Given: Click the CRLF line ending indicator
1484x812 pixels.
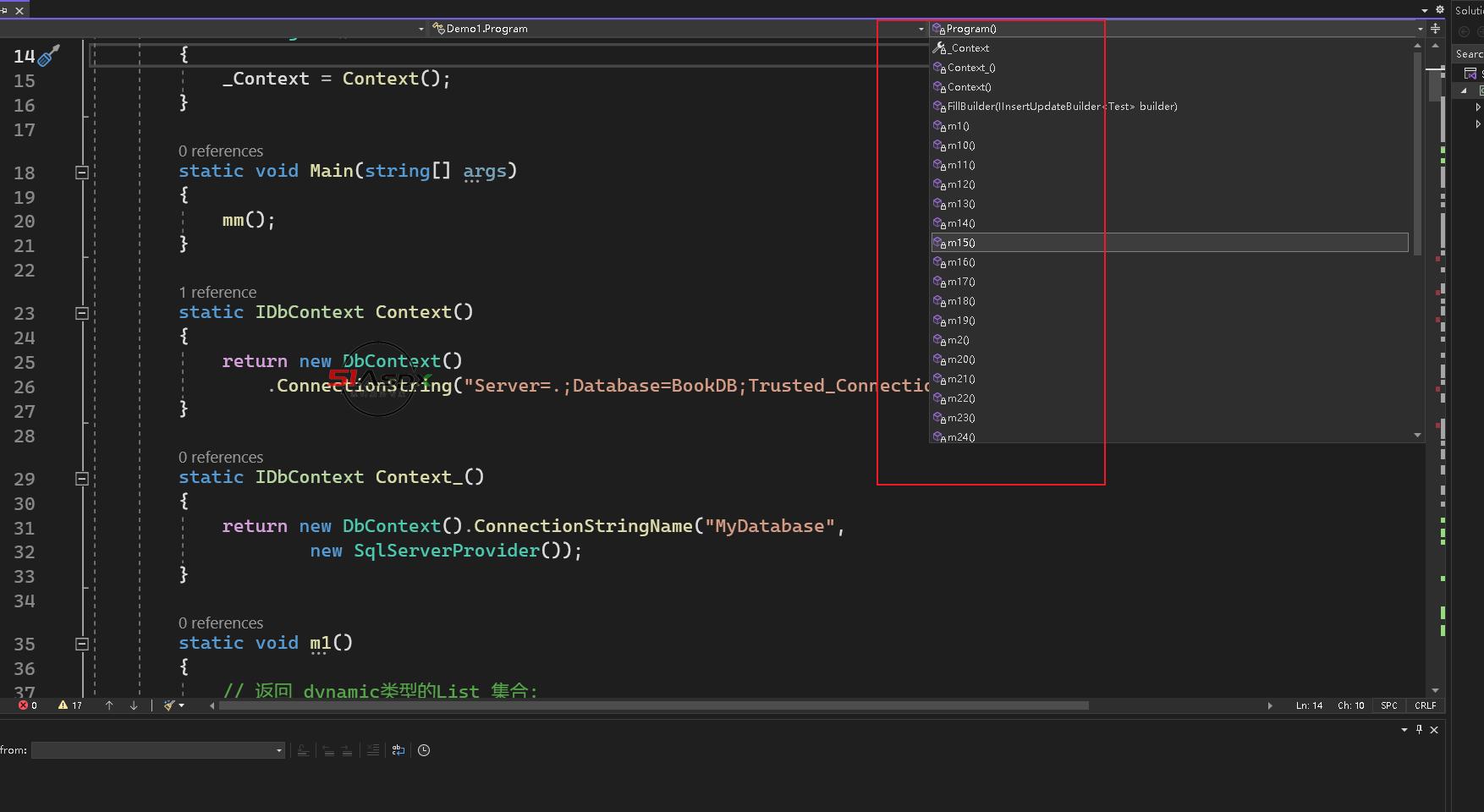Looking at the screenshot, I should 1425,705.
